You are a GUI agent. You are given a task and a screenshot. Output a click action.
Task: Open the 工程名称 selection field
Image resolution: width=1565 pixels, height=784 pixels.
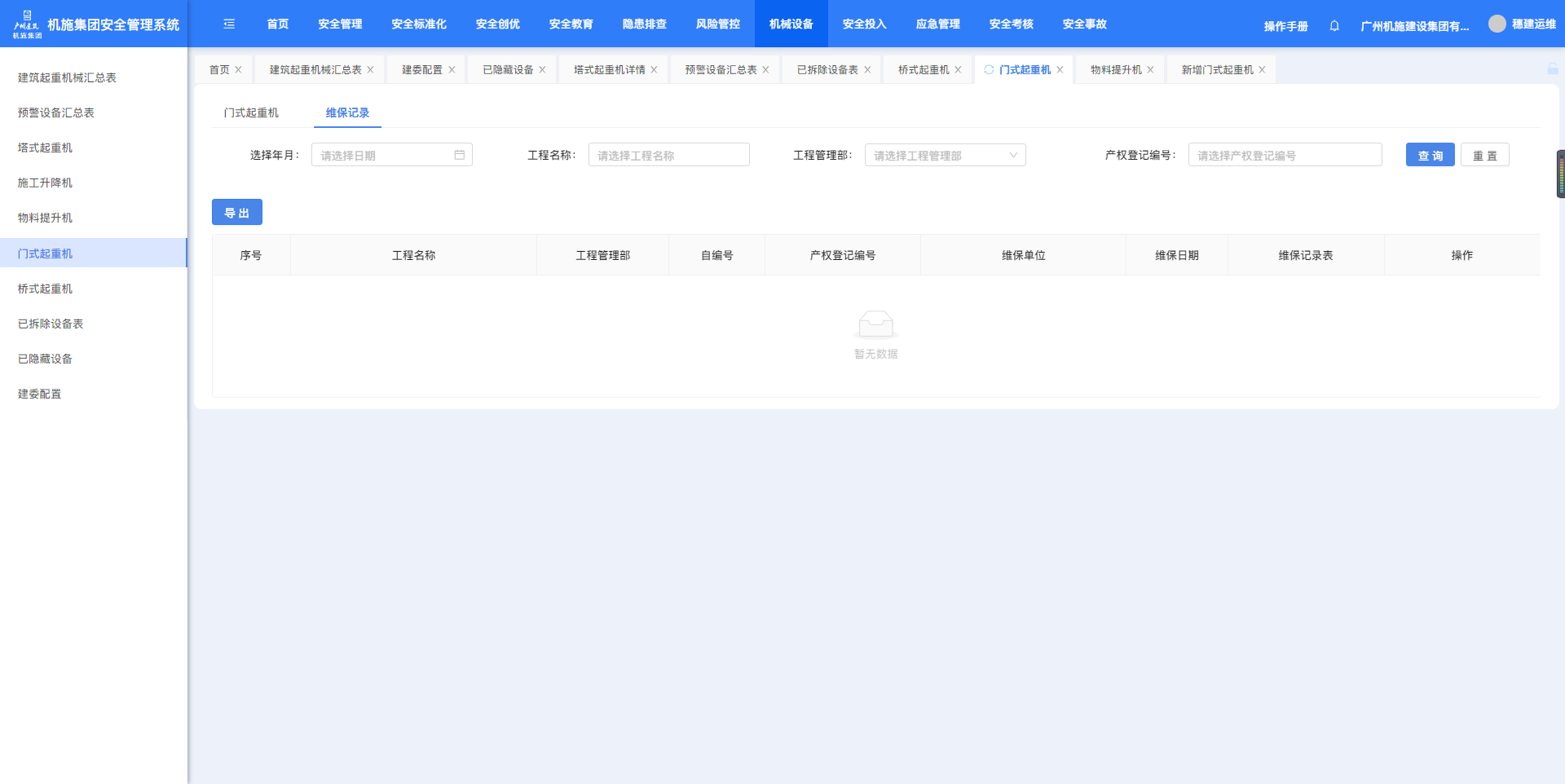pyautogui.click(x=668, y=155)
